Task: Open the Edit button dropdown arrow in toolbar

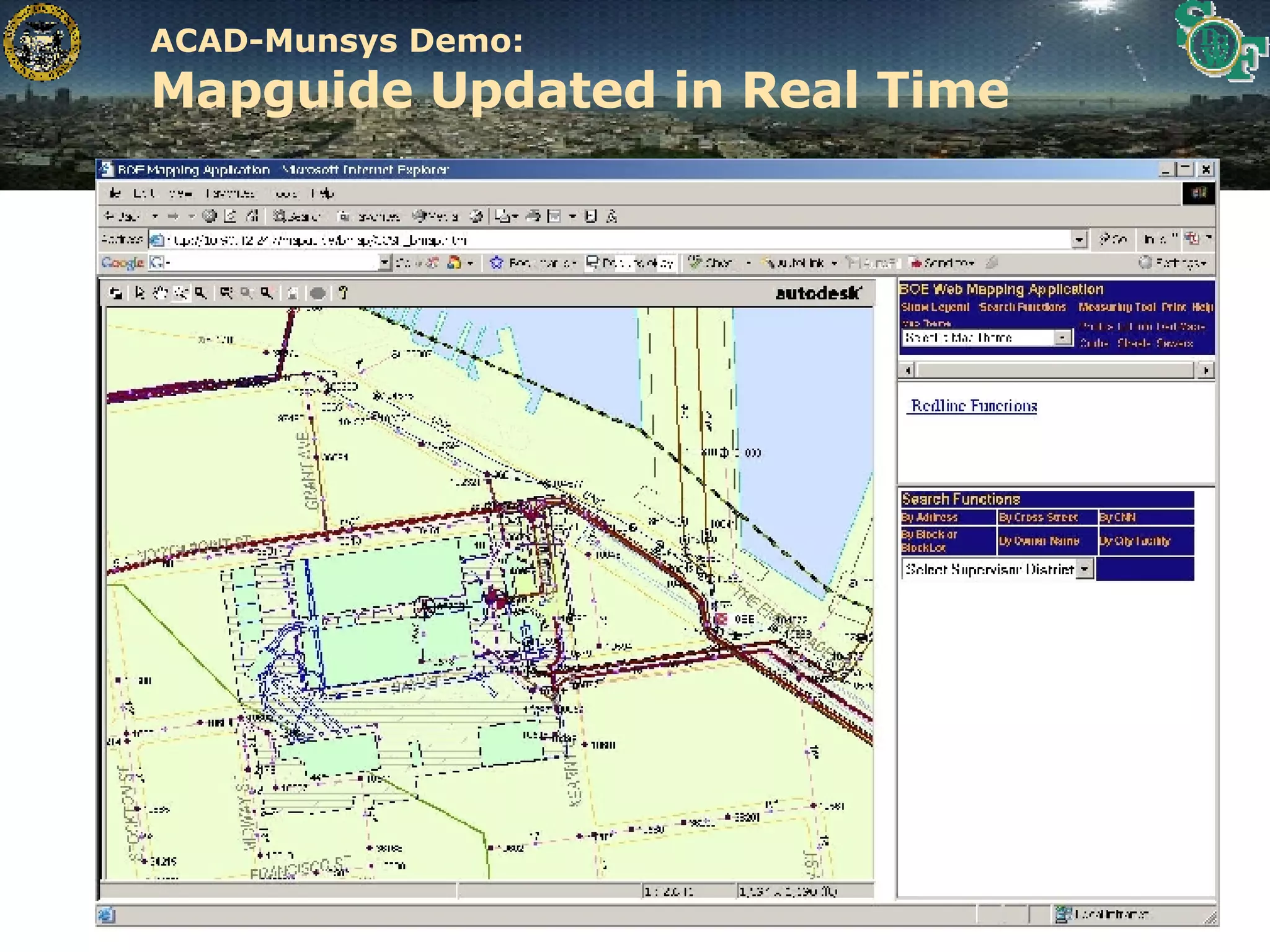Action: (572, 216)
